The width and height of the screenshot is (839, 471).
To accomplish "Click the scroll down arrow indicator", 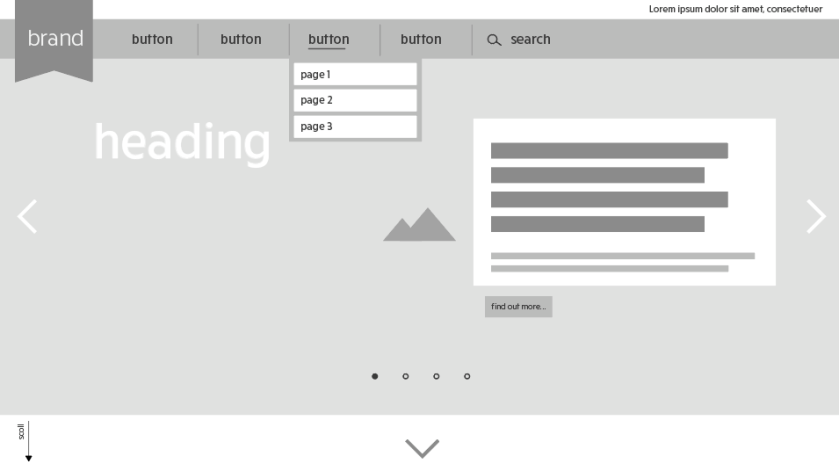I will (28, 443).
